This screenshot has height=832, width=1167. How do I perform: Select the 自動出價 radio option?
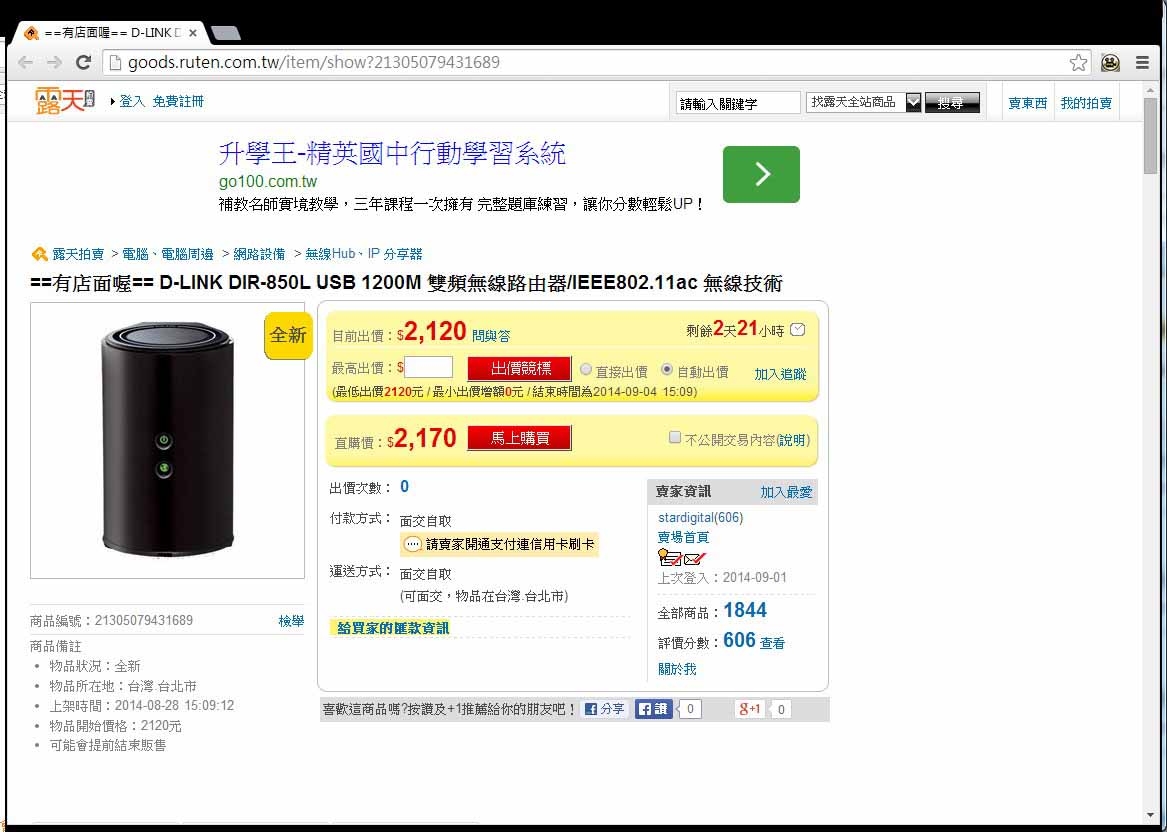click(x=667, y=369)
